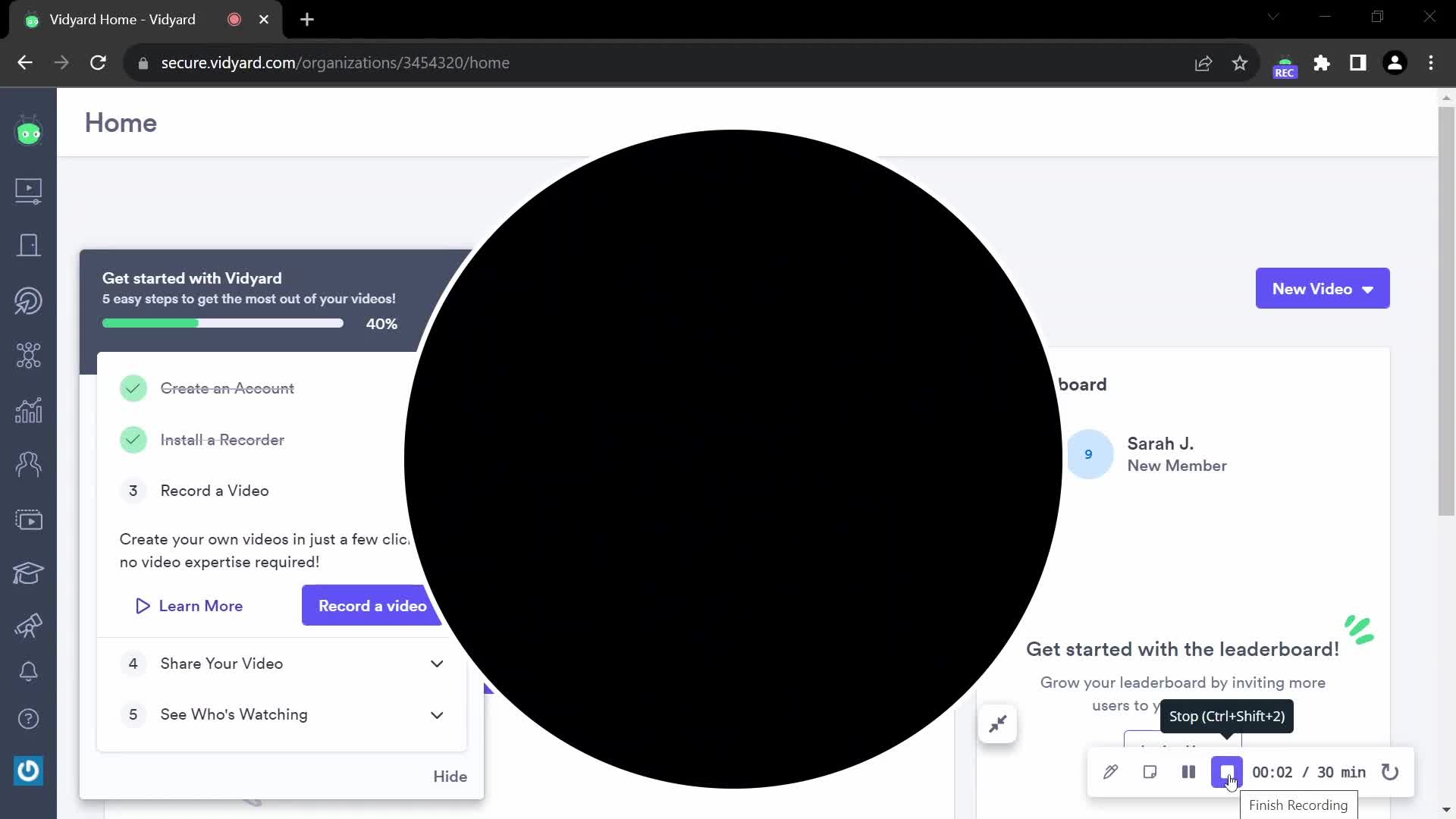Screen dimensions: 1456x819
Task: Toggle the Chrome side panel icon
Action: [1358, 63]
